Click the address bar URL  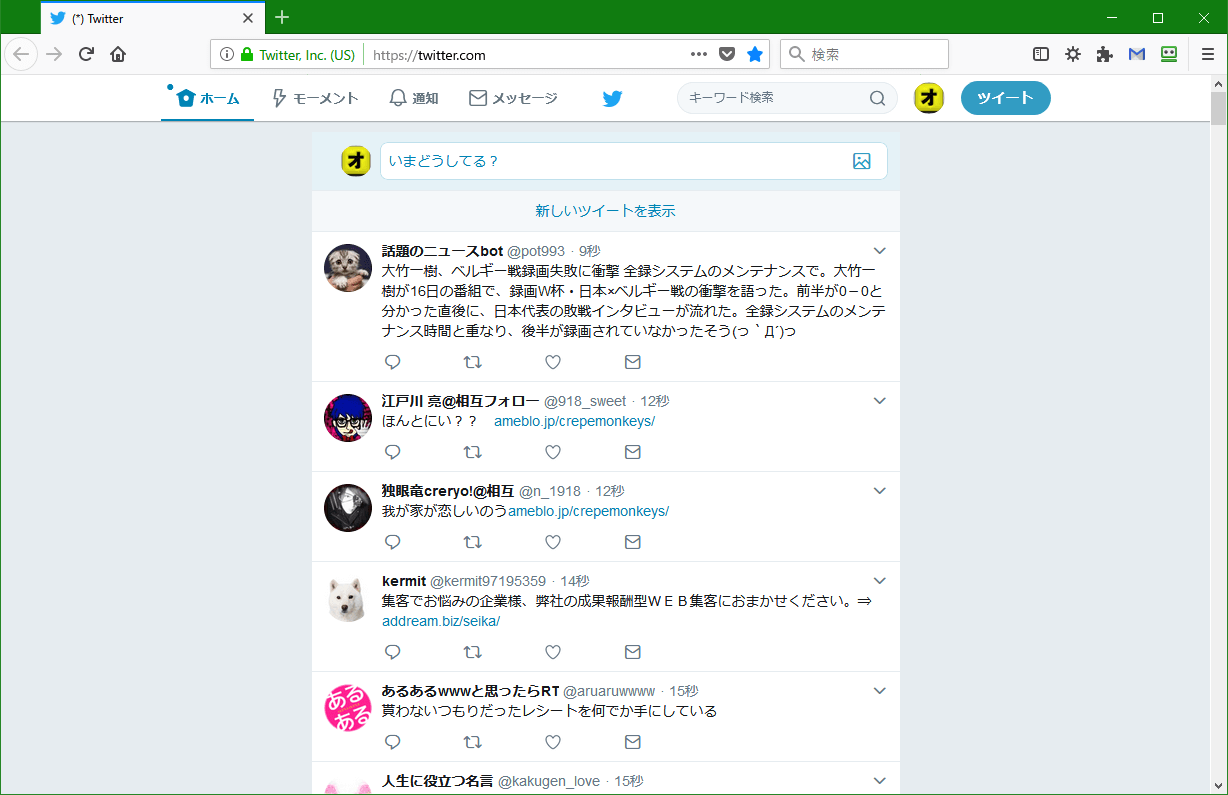429,55
